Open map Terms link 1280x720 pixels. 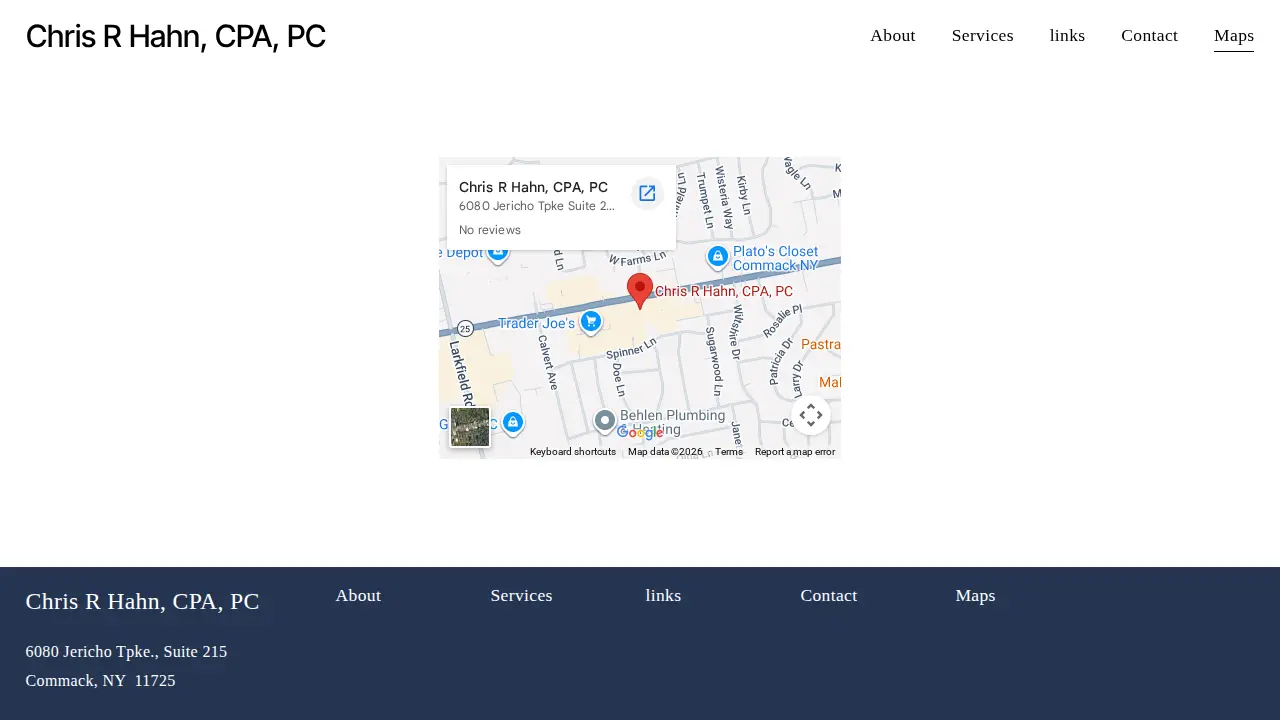click(729, 452)
